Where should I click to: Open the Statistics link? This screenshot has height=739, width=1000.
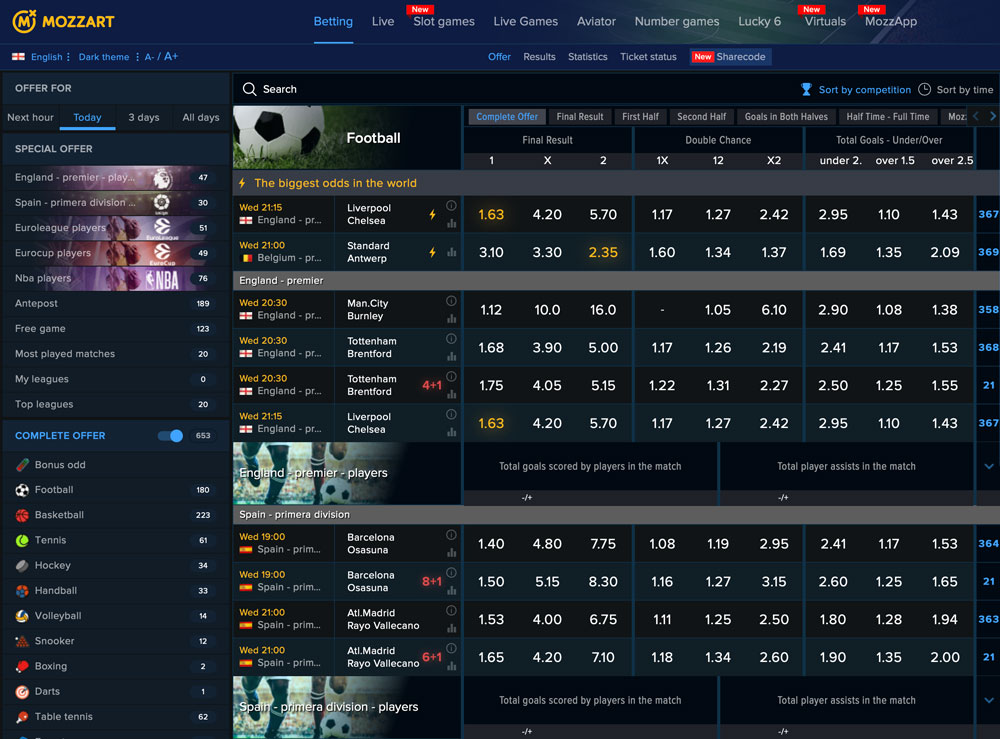click(587, 57)
